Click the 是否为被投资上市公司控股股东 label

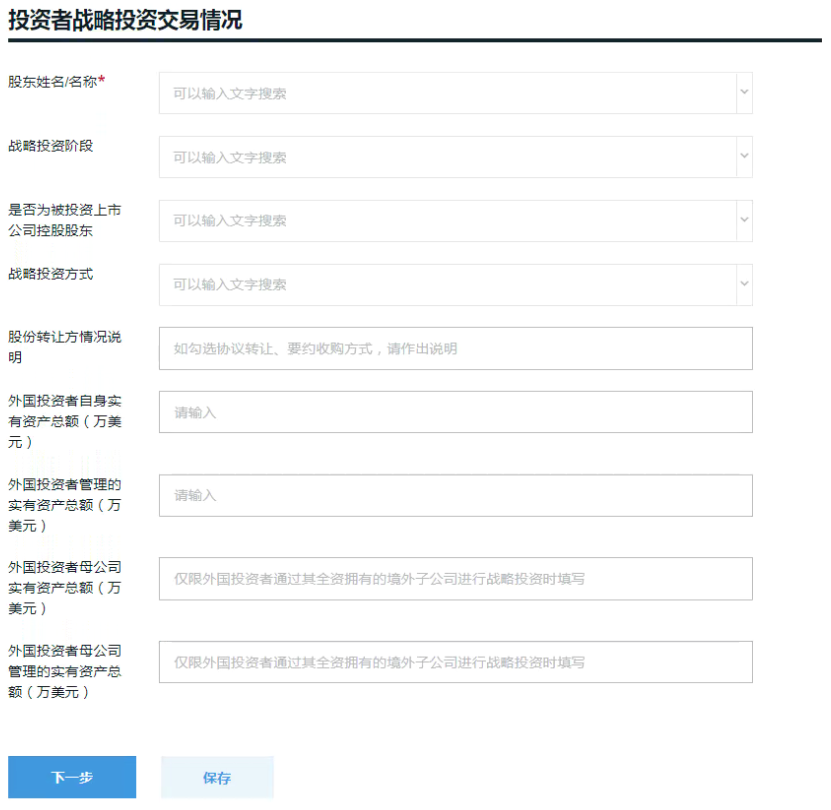[65, 220]
